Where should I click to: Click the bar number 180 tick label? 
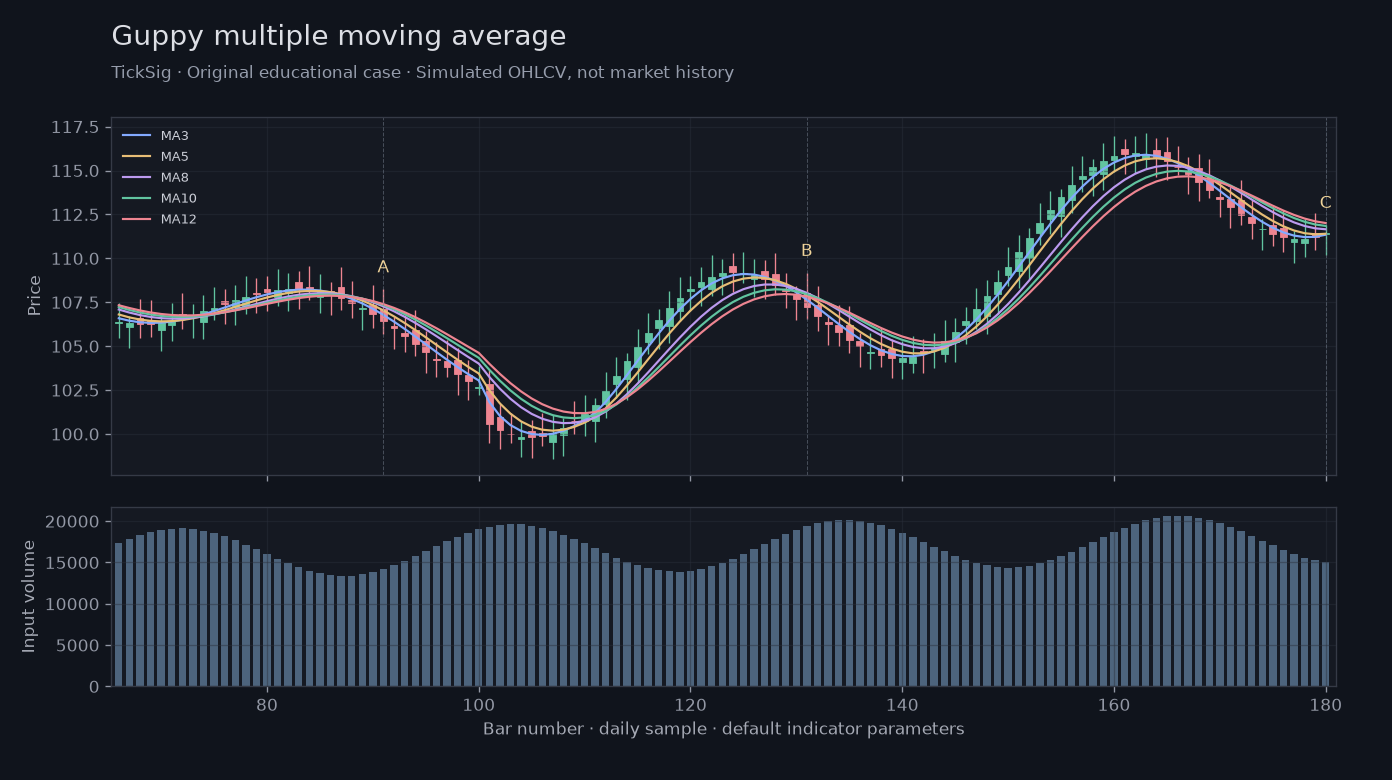(1326, 703)
